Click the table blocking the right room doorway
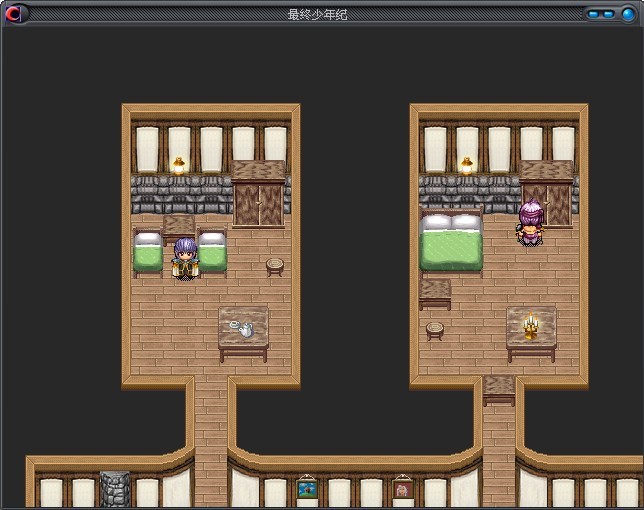The width and height of the screenshot is (644, 510). pos(499,391)
